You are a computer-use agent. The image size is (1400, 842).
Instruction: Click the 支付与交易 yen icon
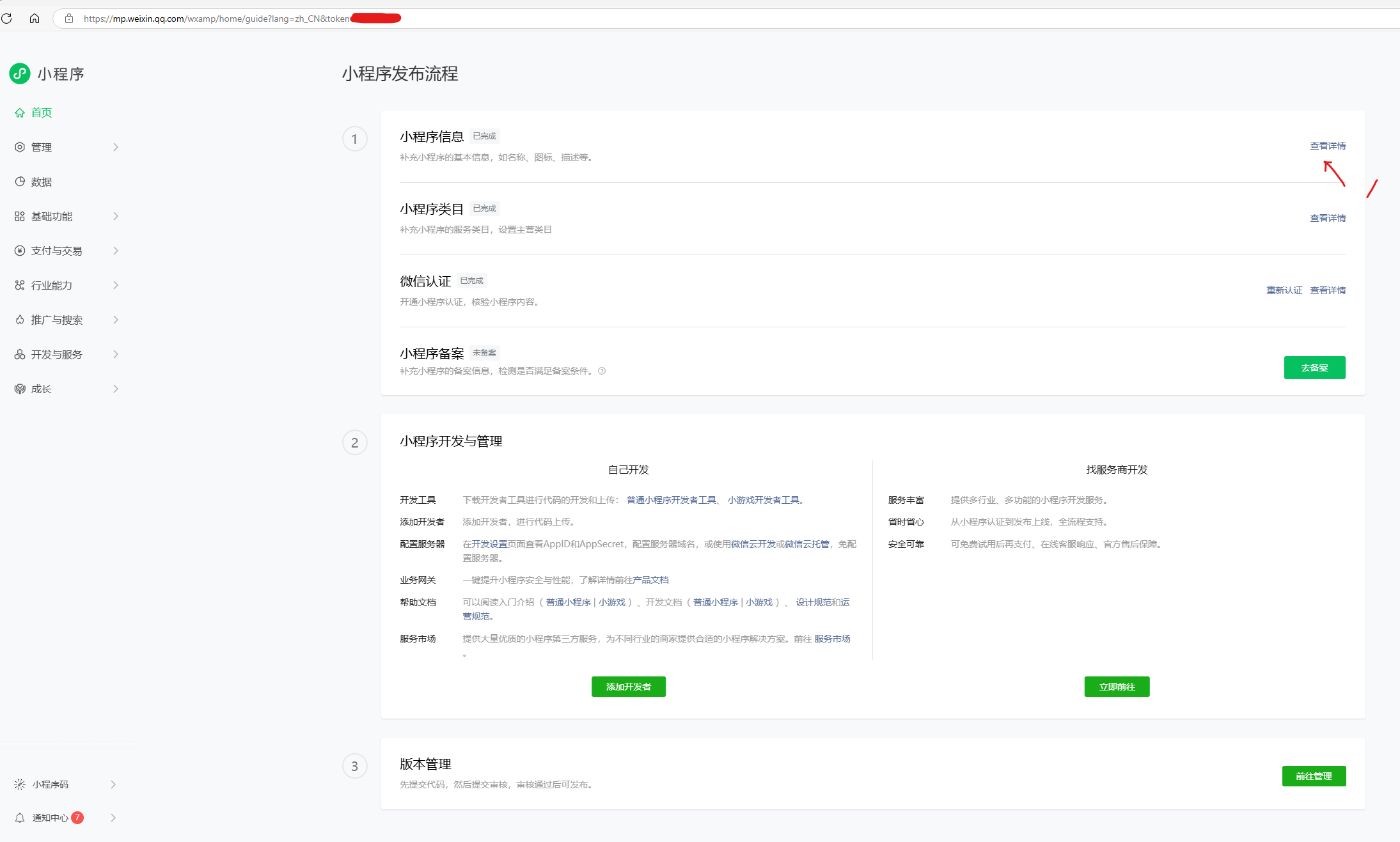(x=20, y=251)
